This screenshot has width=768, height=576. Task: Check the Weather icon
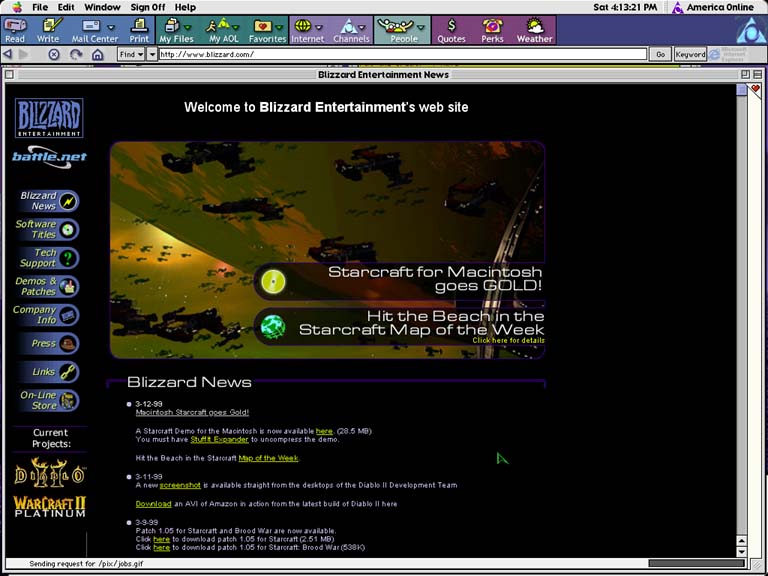coord(534,30)
